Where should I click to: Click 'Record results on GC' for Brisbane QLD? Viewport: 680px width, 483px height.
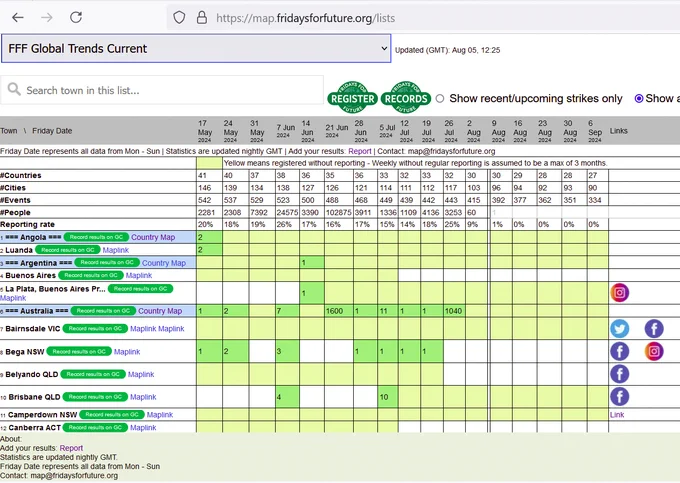pyautogui.click(x=95, y=397)
